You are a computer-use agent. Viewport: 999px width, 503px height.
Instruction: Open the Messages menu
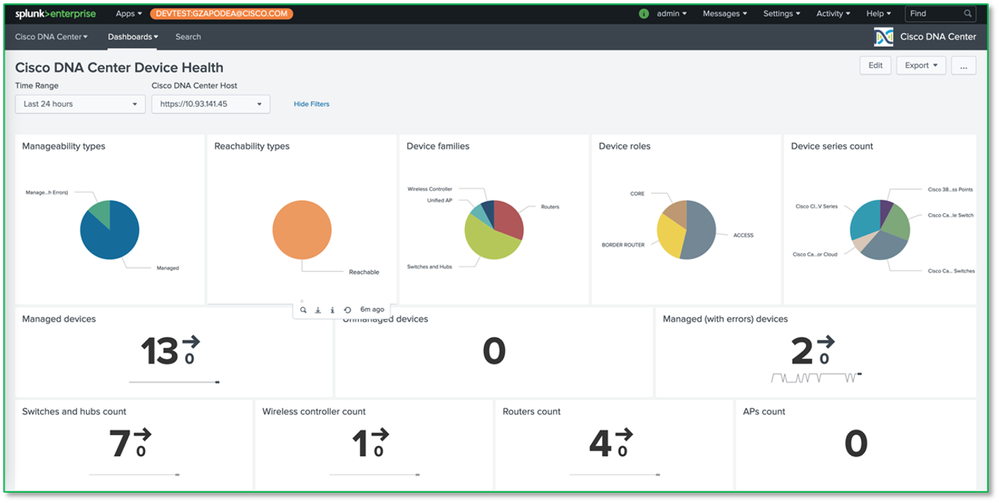(725, 13)
